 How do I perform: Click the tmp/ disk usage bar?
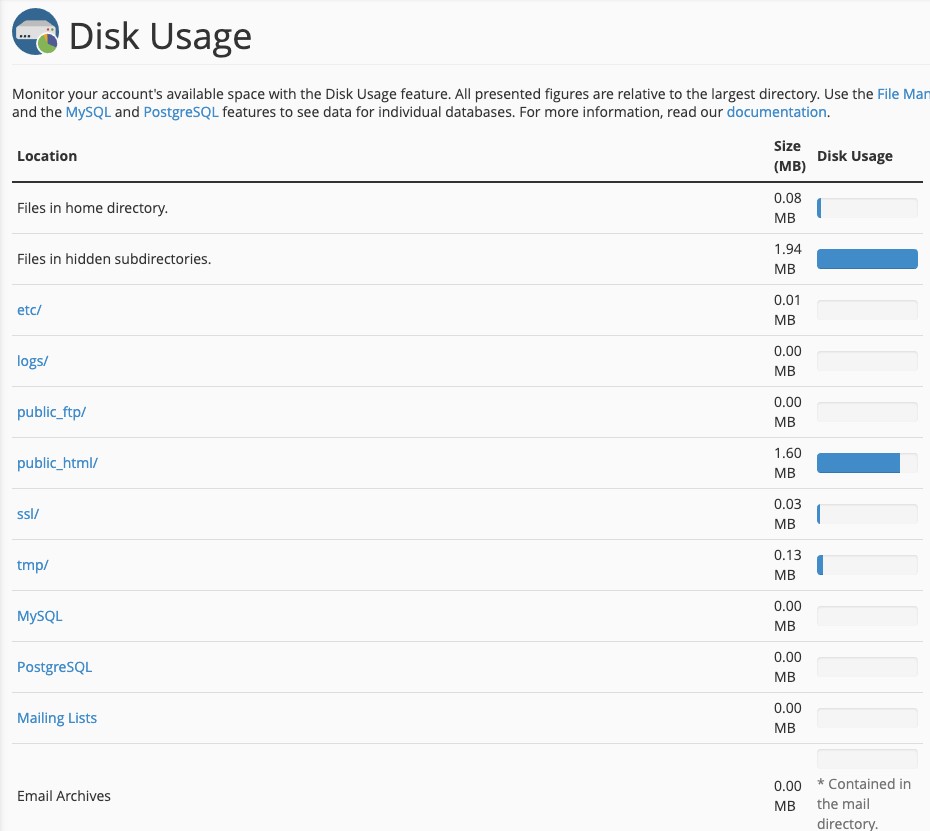click(x=867, y=565)
